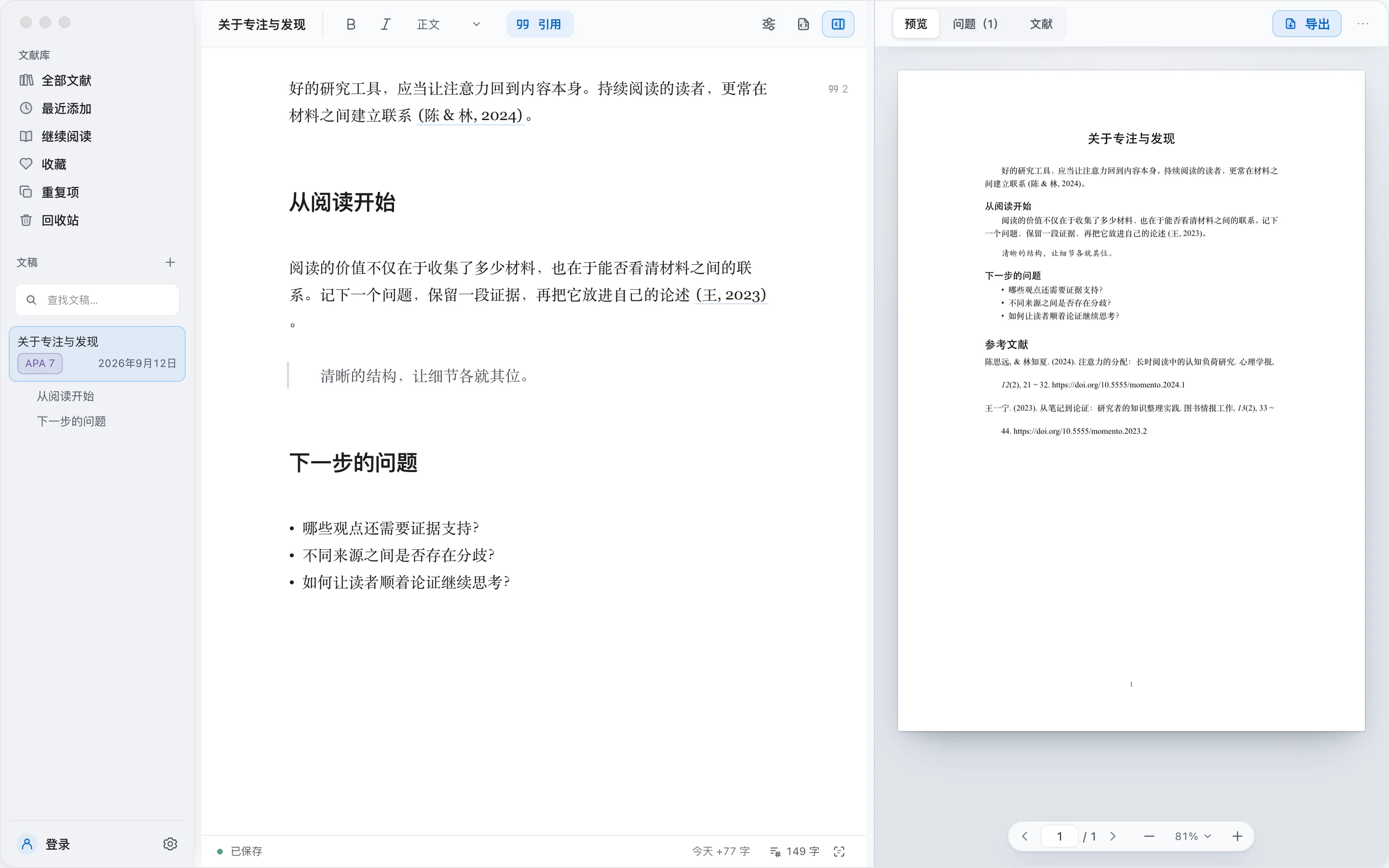Open 重复项 duplicates
The image size is (1389, 868).
(x=97, y=192)
